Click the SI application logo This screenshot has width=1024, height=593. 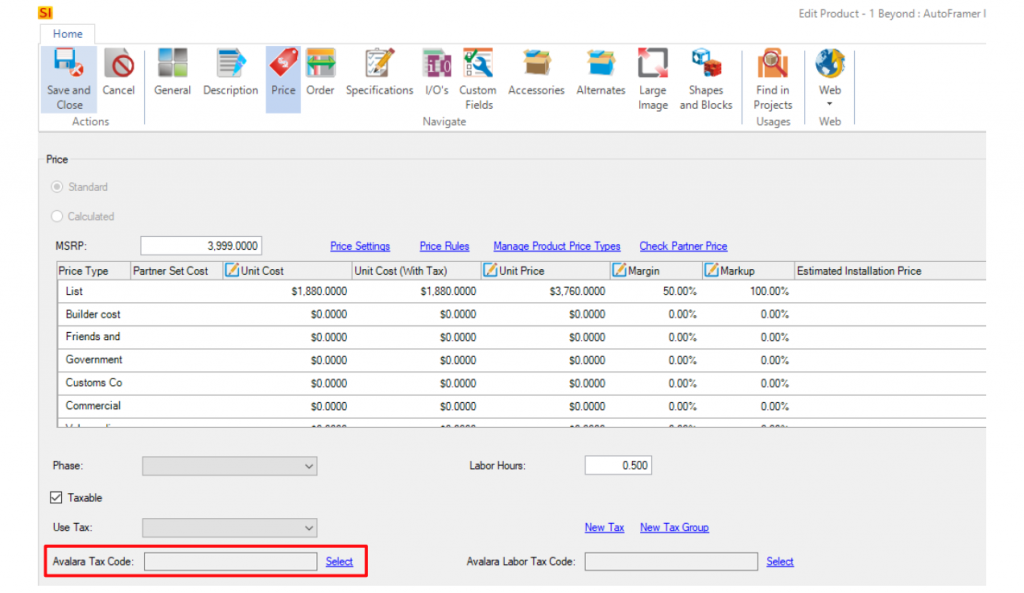[45, 13]
